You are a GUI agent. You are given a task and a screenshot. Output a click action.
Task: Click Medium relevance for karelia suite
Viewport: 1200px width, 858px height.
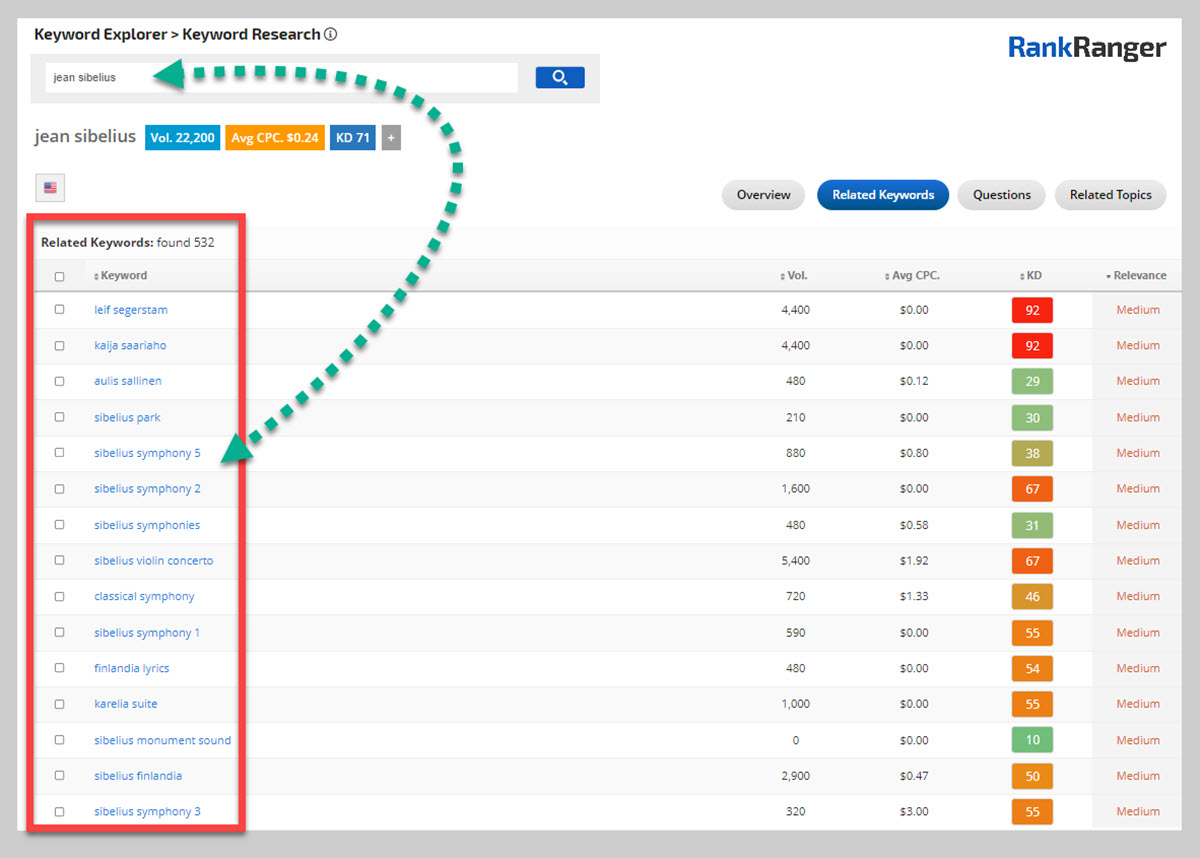(x=1138, y=704)
